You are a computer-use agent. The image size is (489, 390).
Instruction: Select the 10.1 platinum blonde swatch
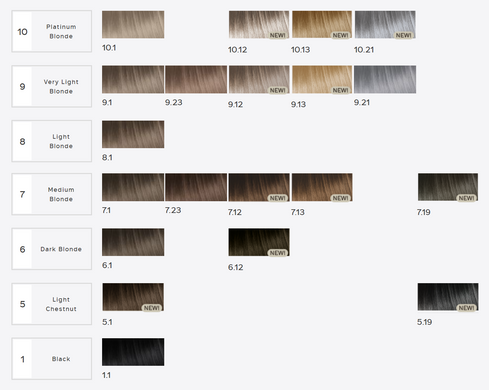(x=133, y=24)
